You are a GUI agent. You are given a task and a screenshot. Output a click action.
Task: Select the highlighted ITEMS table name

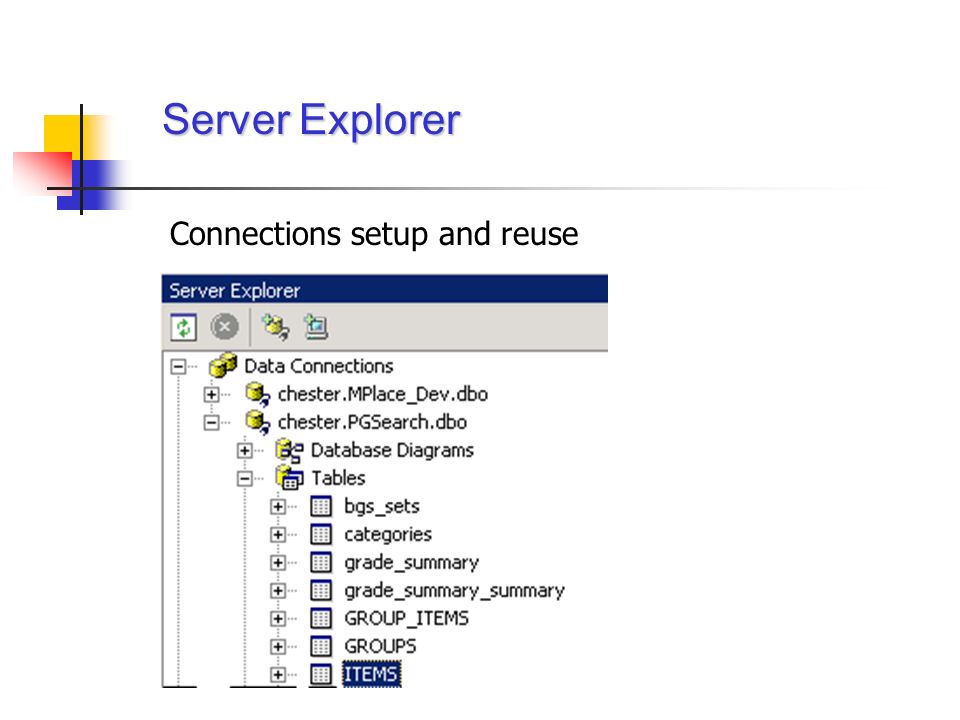[372, 675]
